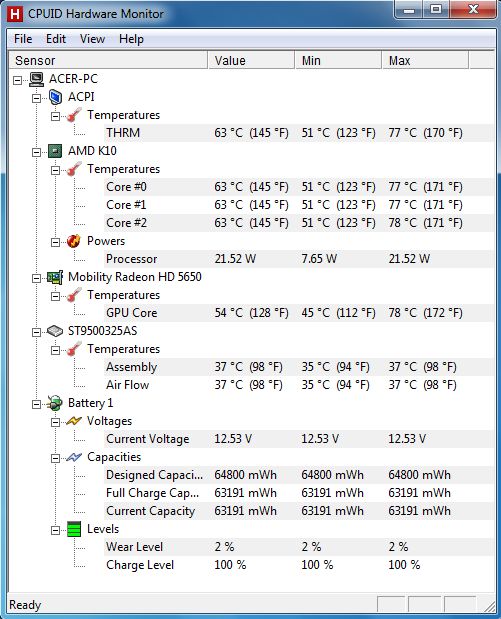Screen dimensions: 501x619
Task: Click the Ready status bar text
Action: click(25, 605)
